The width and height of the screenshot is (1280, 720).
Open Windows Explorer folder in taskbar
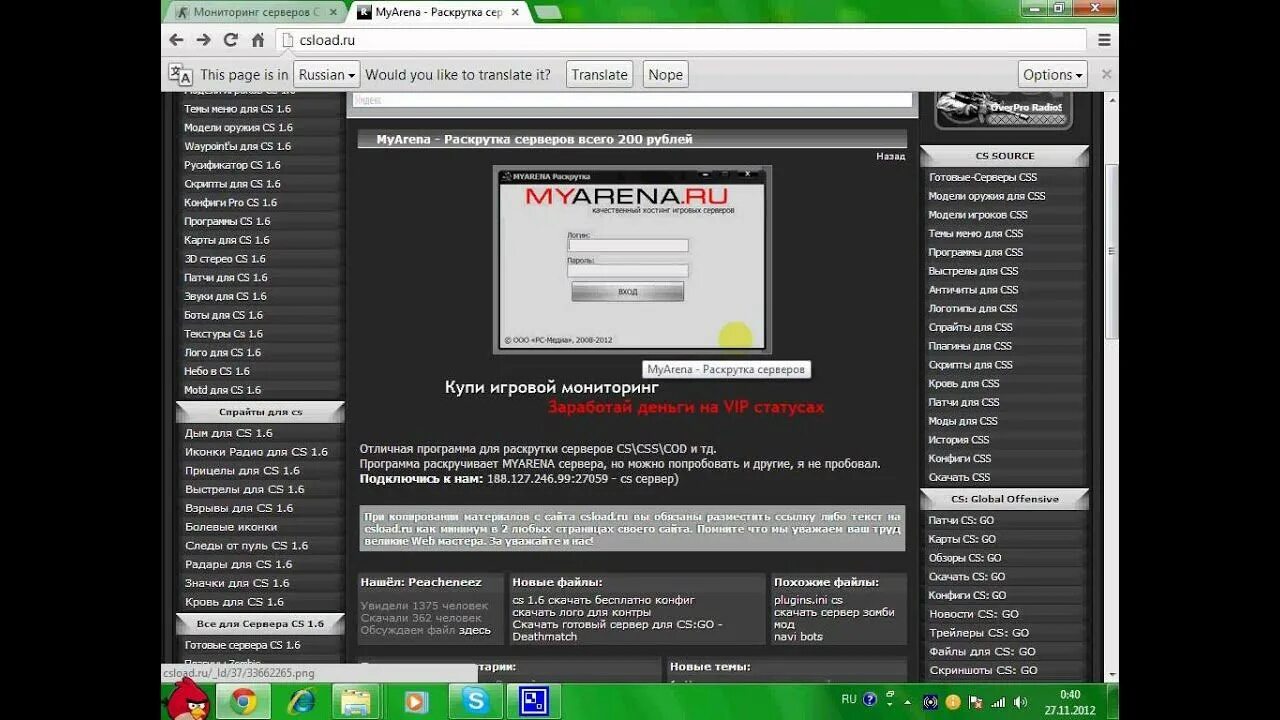pos(356,702)
